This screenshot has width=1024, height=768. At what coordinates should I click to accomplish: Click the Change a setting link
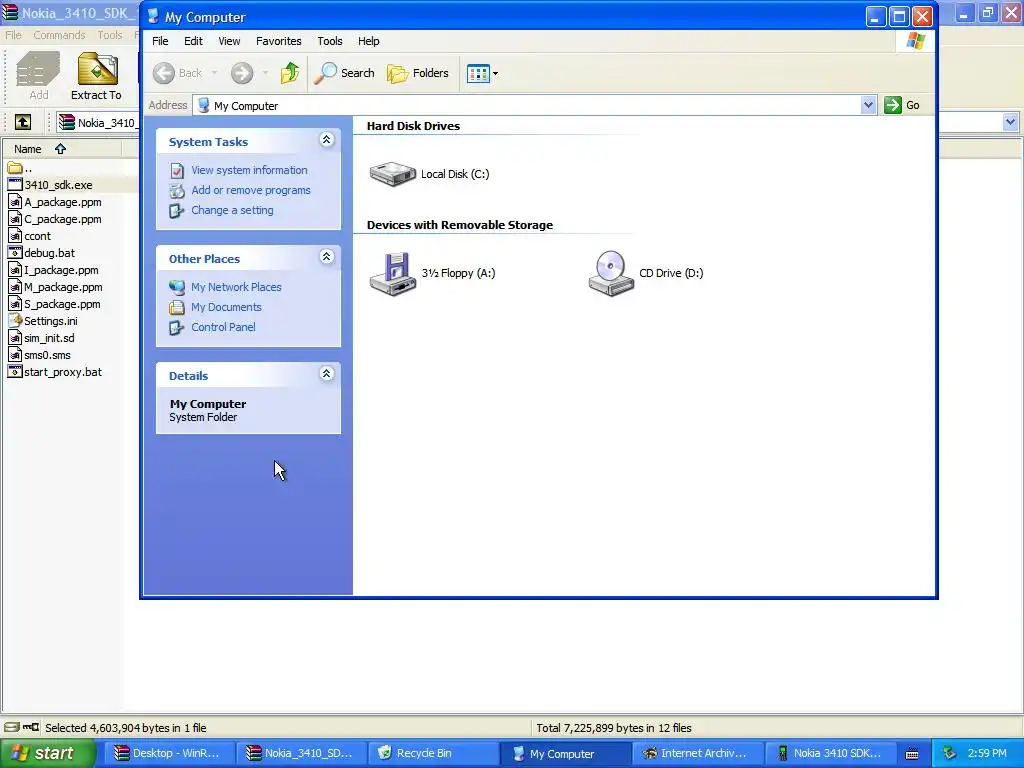[x=232, y=210]
